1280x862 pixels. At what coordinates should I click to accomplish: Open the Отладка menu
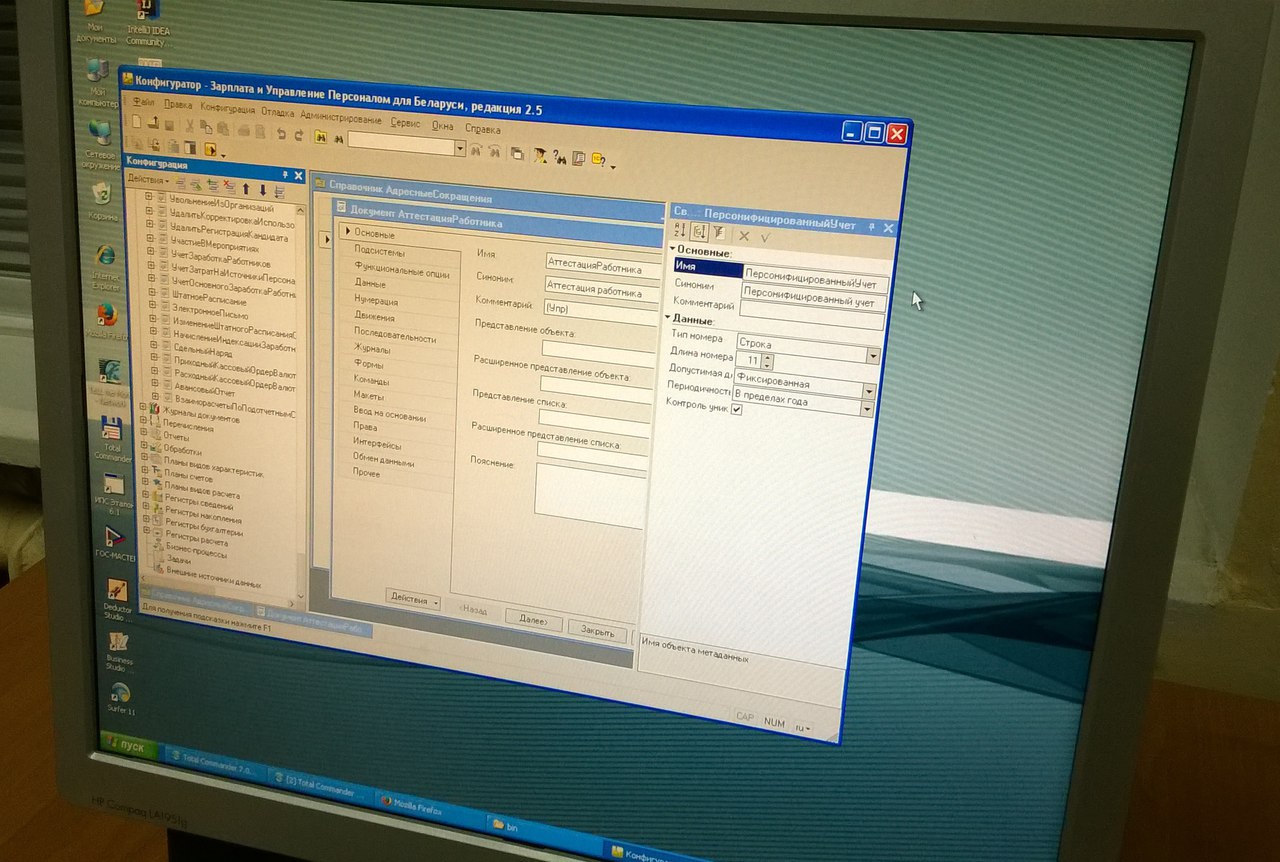pos(278,112)
